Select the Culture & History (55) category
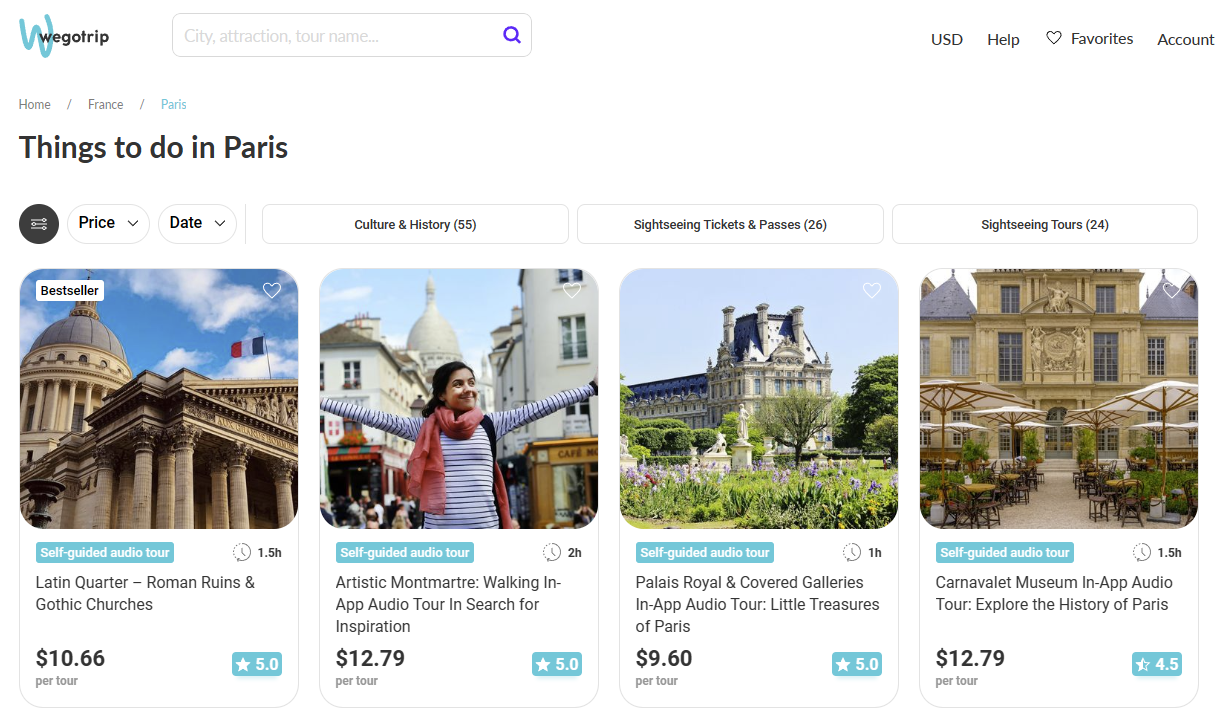Screen dimensions: 1228x723 pyautogui.click(x=415, y=224)
